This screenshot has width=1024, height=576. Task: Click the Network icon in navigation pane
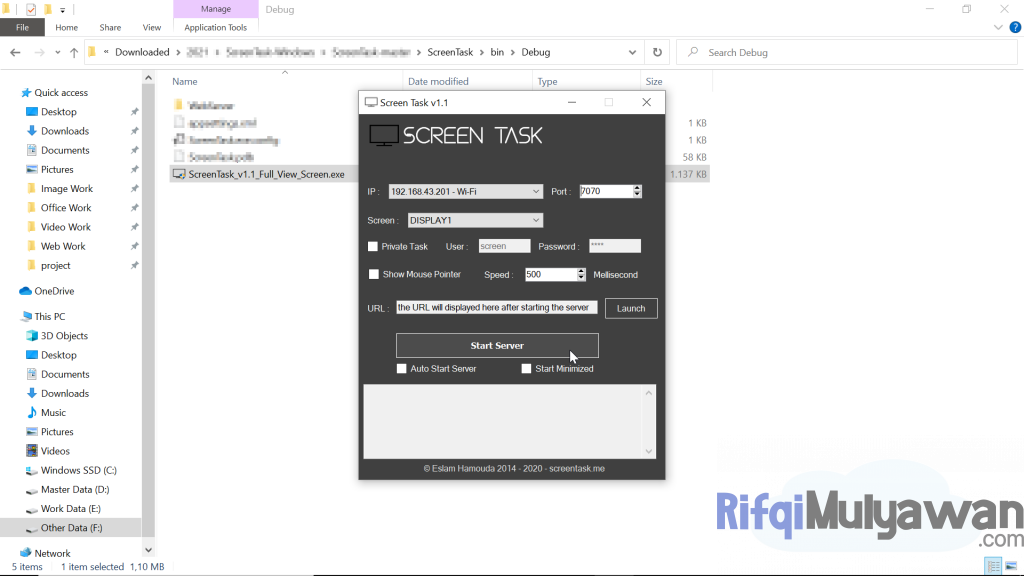click(26, 553)
